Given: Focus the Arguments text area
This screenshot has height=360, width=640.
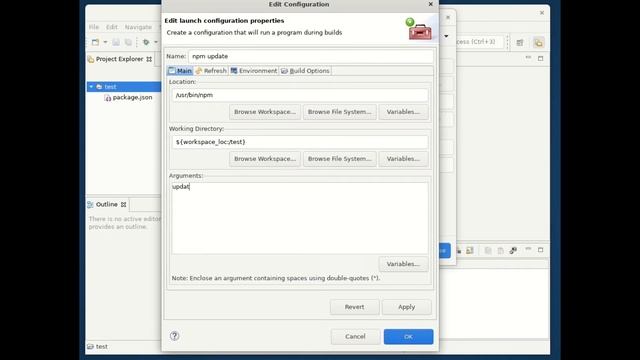Looking at the screenshot, I should (x=300, y=218).
